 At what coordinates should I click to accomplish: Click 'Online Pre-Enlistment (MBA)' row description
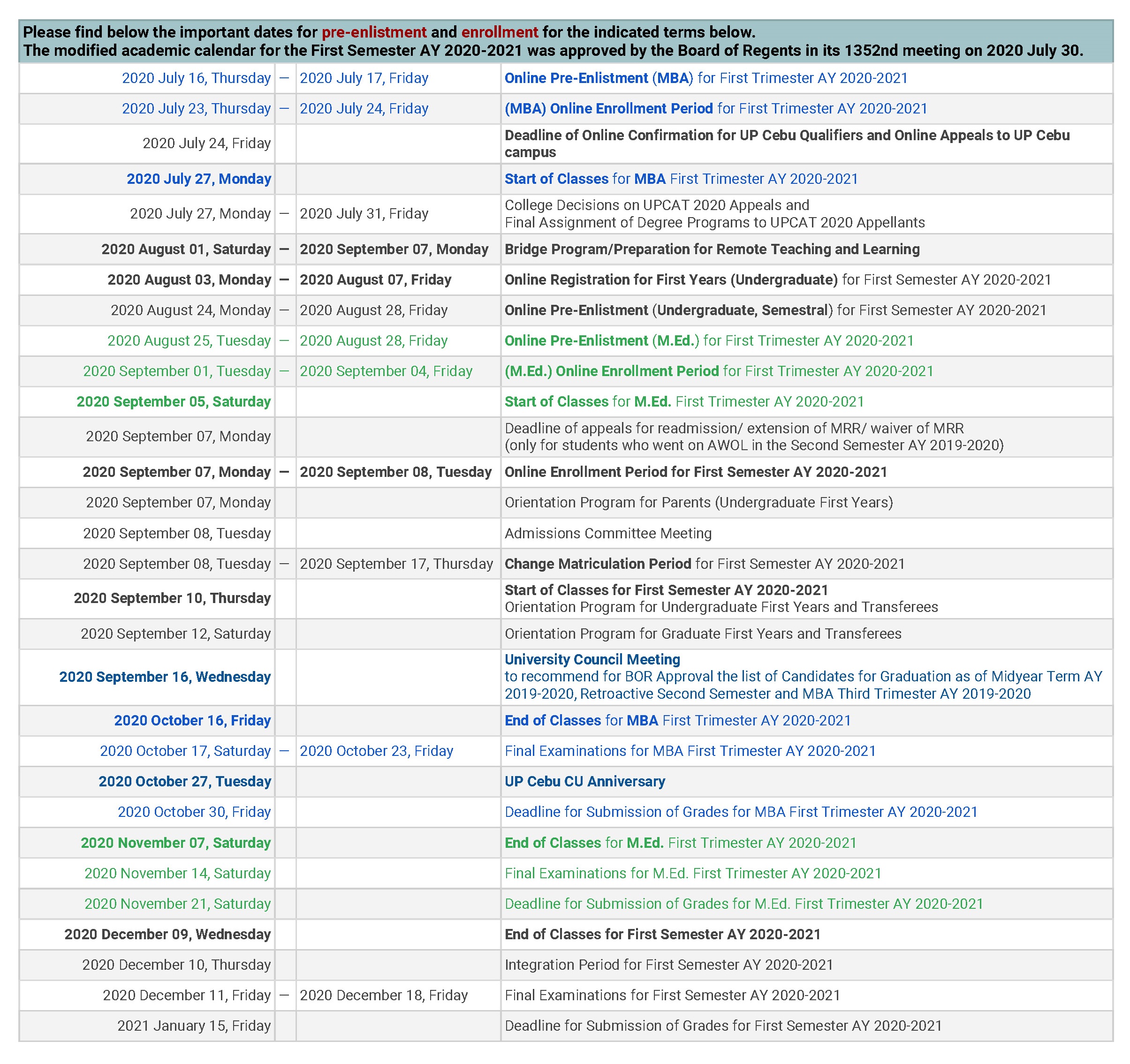(706, 78)
